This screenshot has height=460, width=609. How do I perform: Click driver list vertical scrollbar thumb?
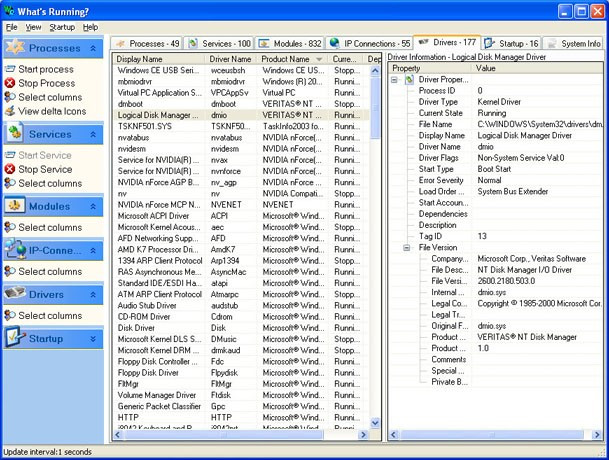pos(375,108)
